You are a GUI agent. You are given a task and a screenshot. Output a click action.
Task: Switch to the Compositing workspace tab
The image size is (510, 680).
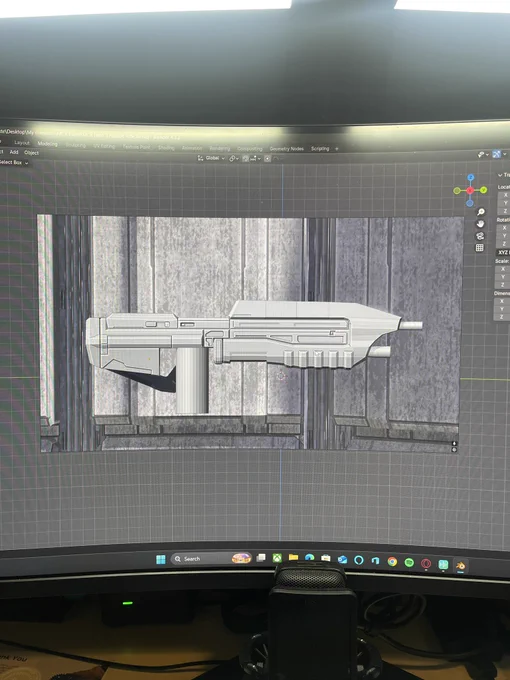tap(250, 148)
